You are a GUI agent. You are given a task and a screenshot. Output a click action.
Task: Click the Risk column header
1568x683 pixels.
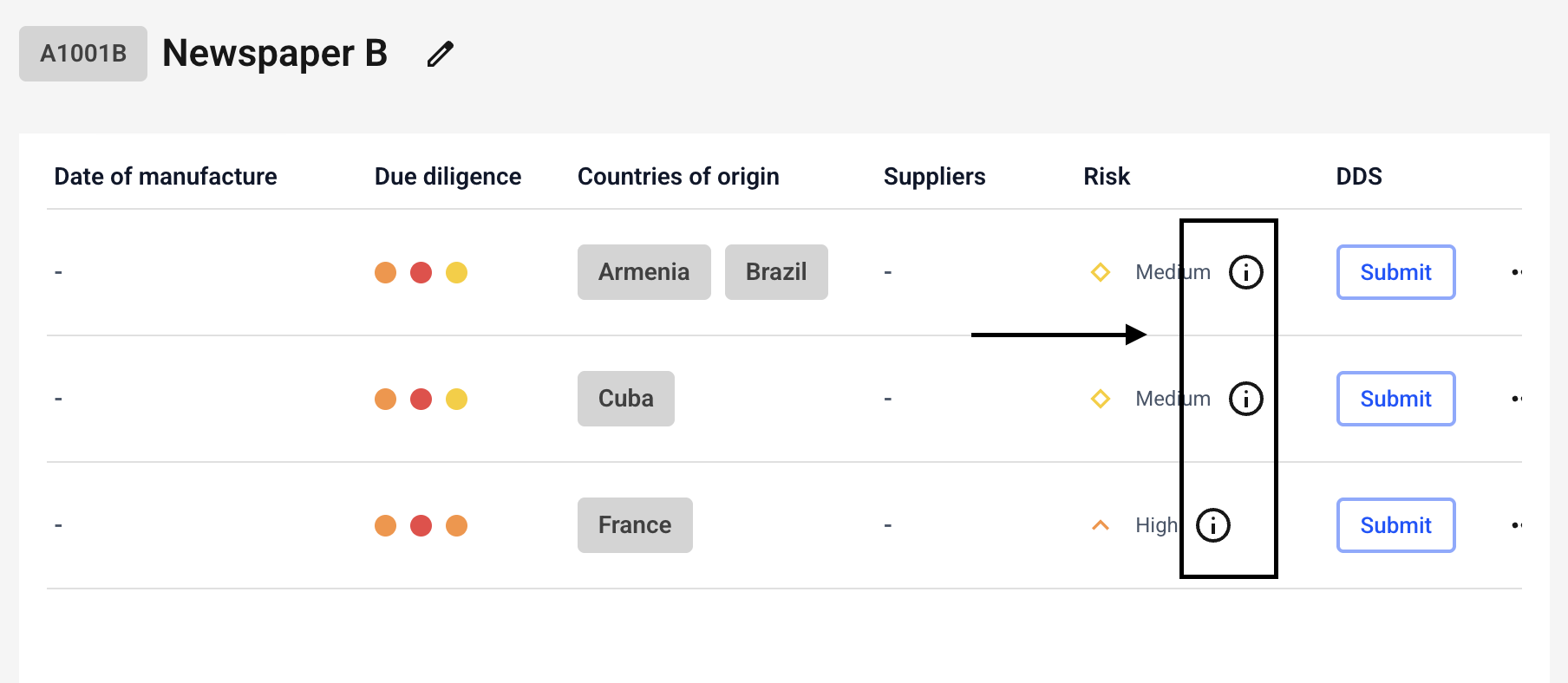[x=1107, y=177]
